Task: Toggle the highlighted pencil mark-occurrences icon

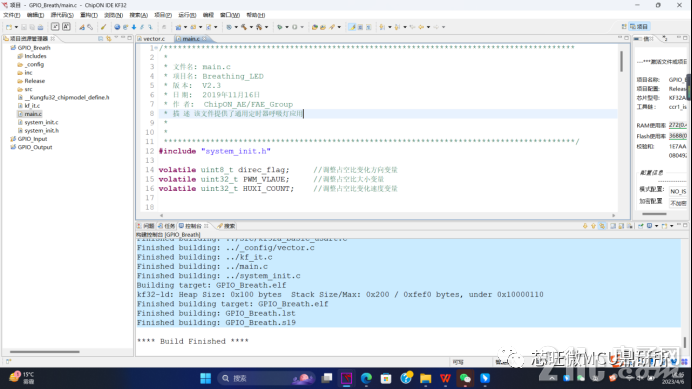Action: coord(352,27)
